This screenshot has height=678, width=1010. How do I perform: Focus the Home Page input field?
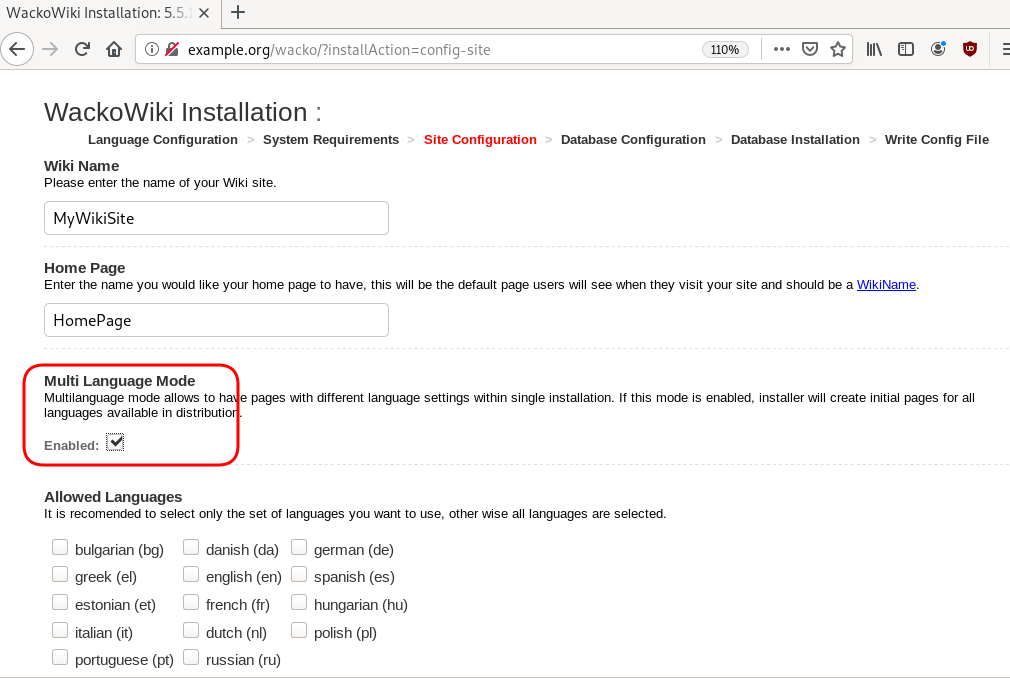point(216,321)
